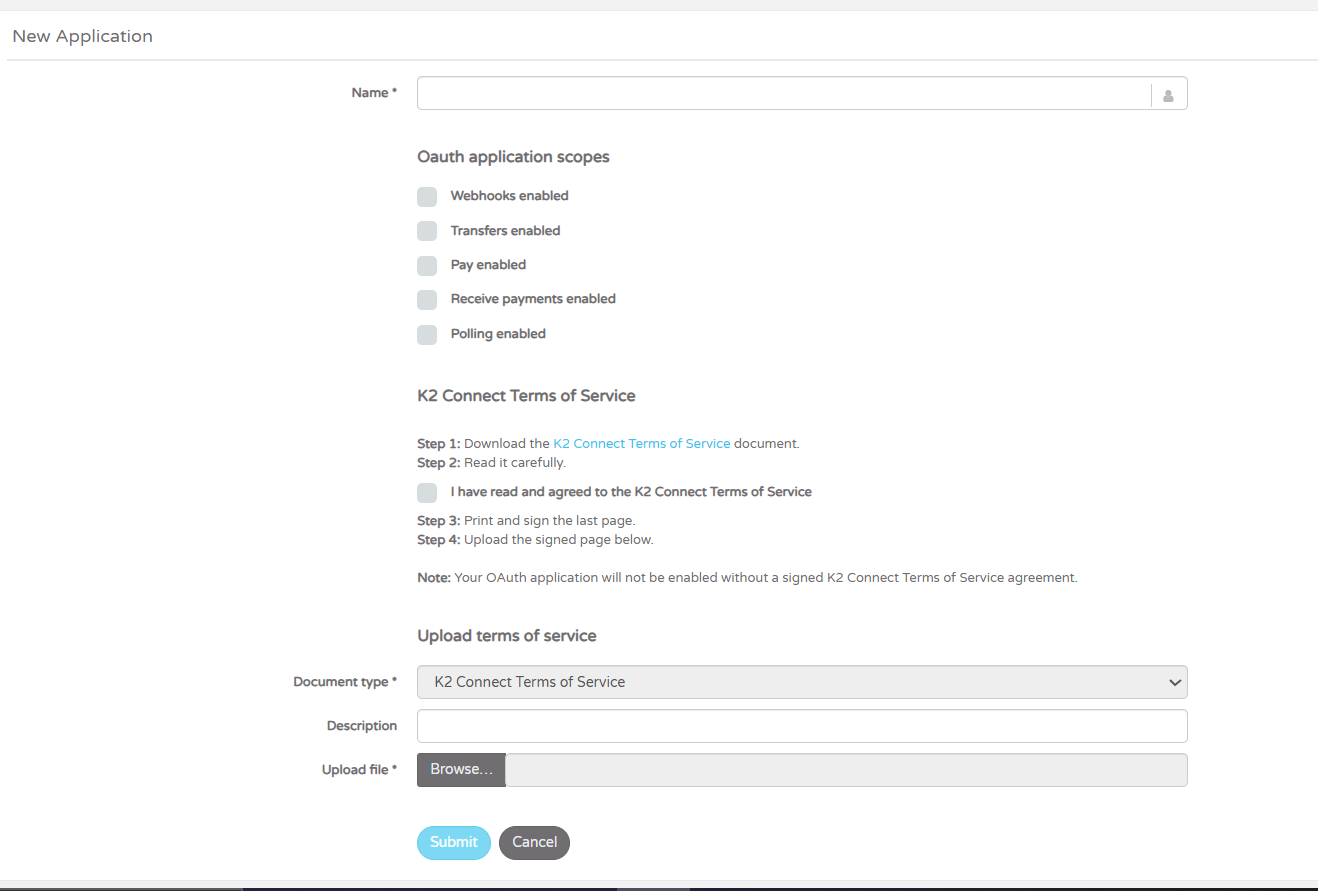Cancel the new application
Viewport: 1318px width, 891px height.
pos(534,842)
